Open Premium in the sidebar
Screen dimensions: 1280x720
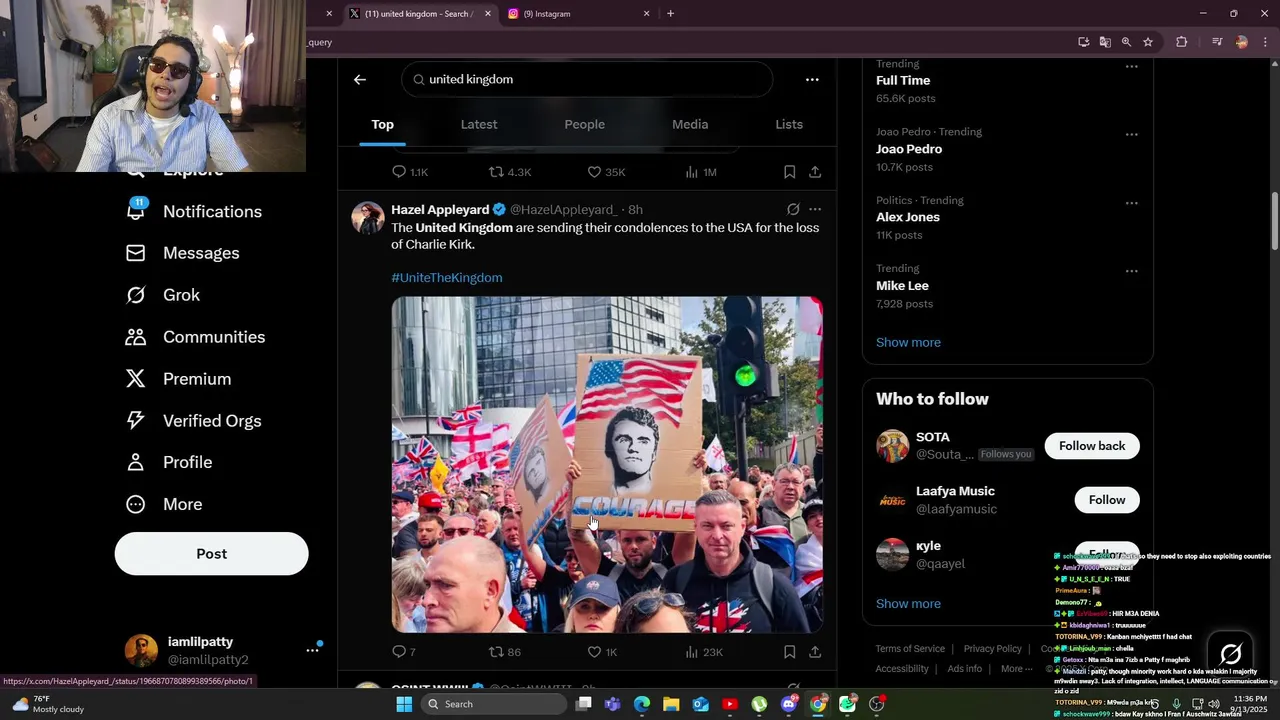click(179, 380)
